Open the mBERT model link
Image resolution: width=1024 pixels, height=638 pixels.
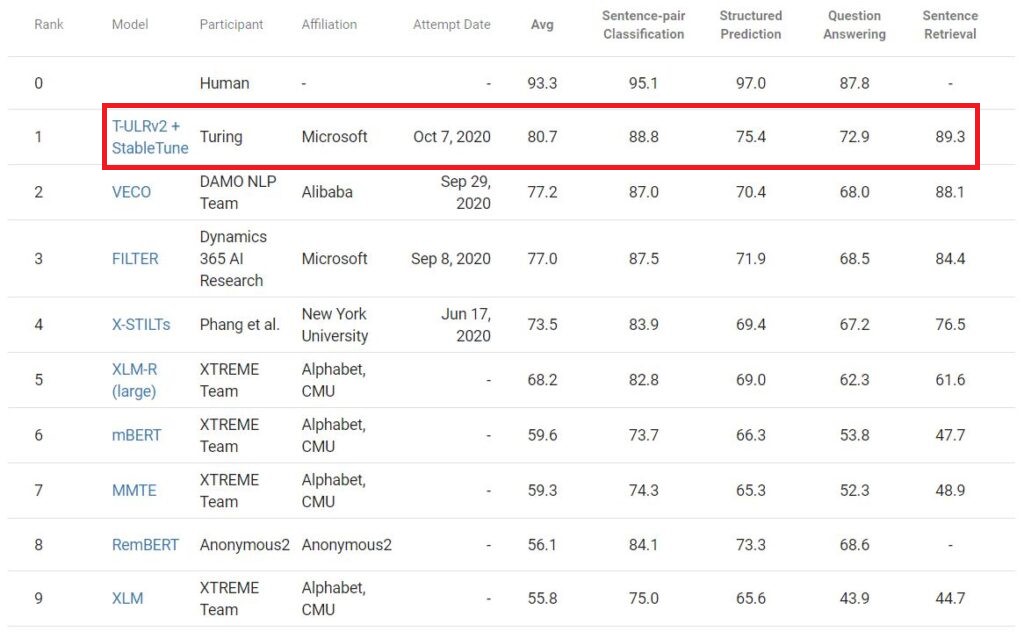tap(136, 435)
